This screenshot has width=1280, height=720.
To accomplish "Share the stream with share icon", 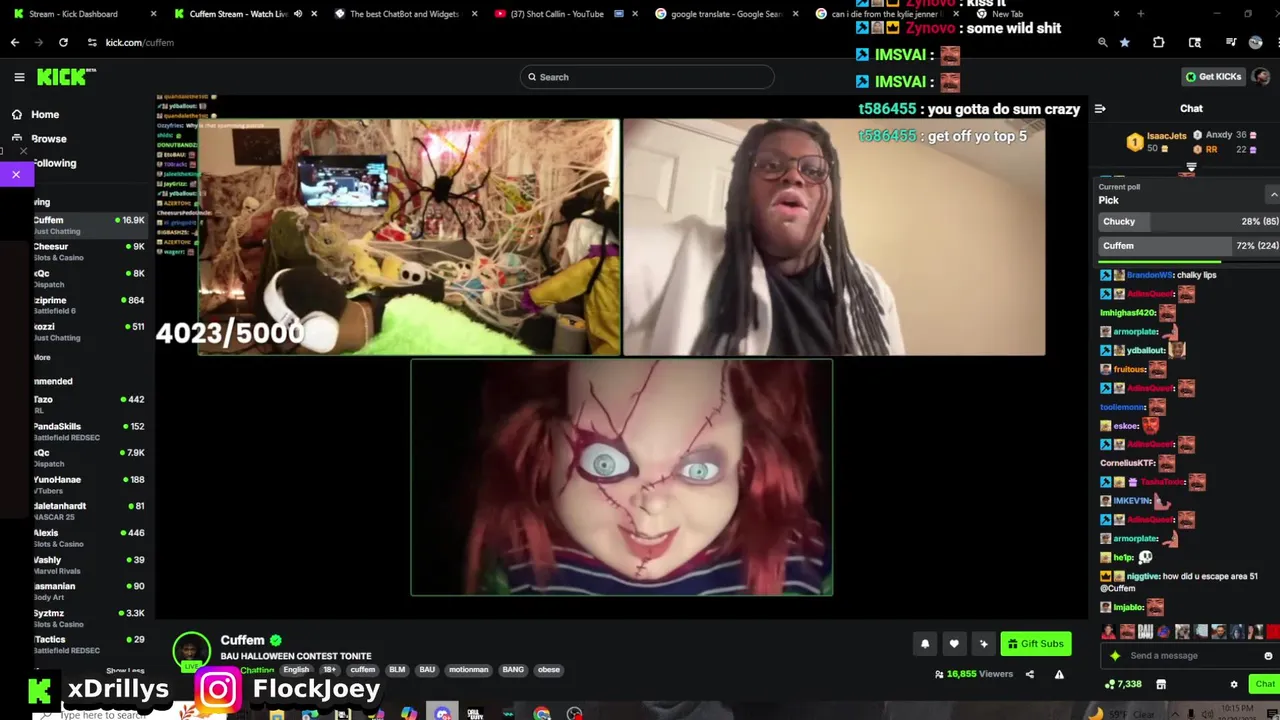I will 1030,674.
